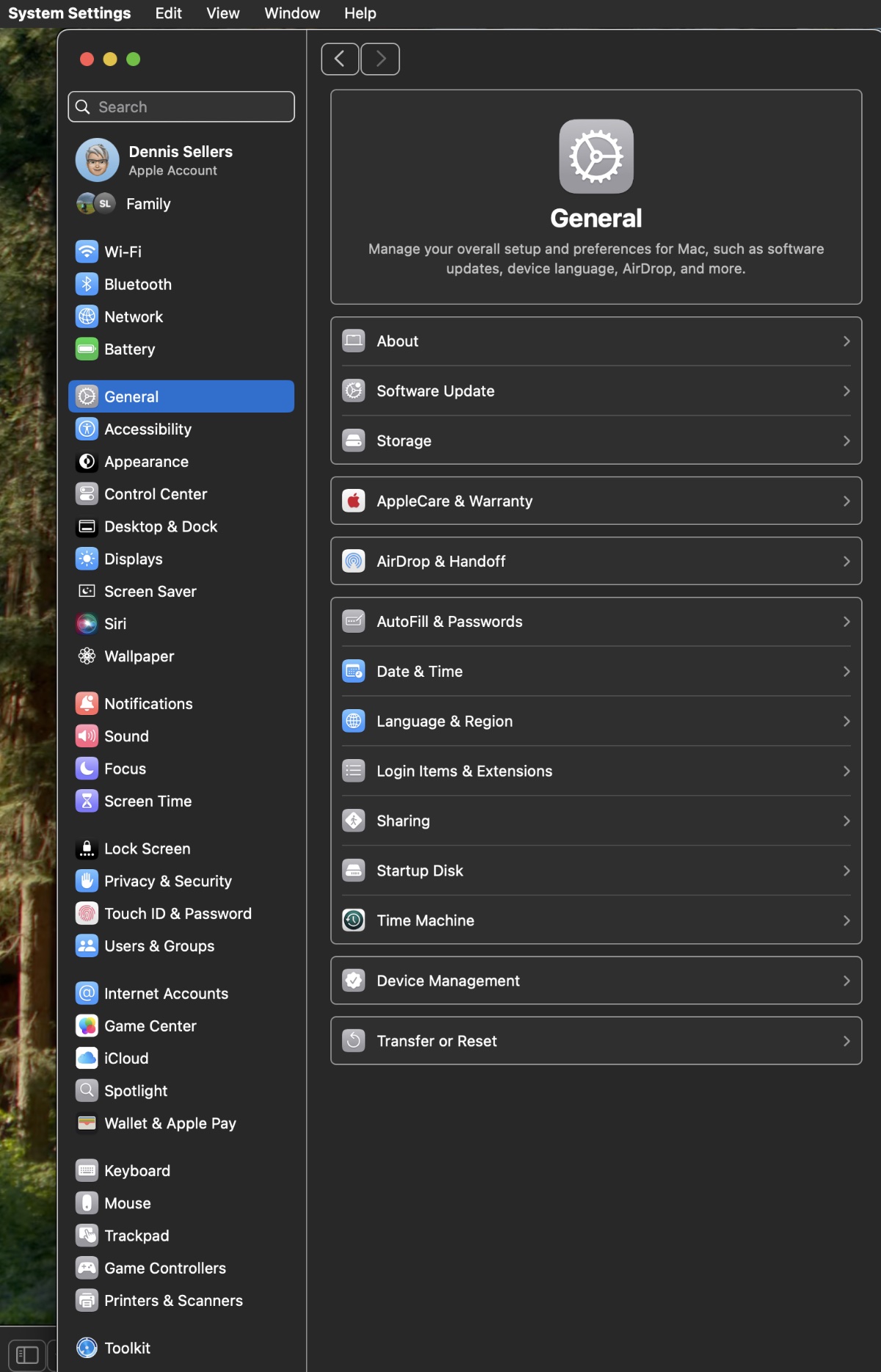Open the View menu

point(222,13)
